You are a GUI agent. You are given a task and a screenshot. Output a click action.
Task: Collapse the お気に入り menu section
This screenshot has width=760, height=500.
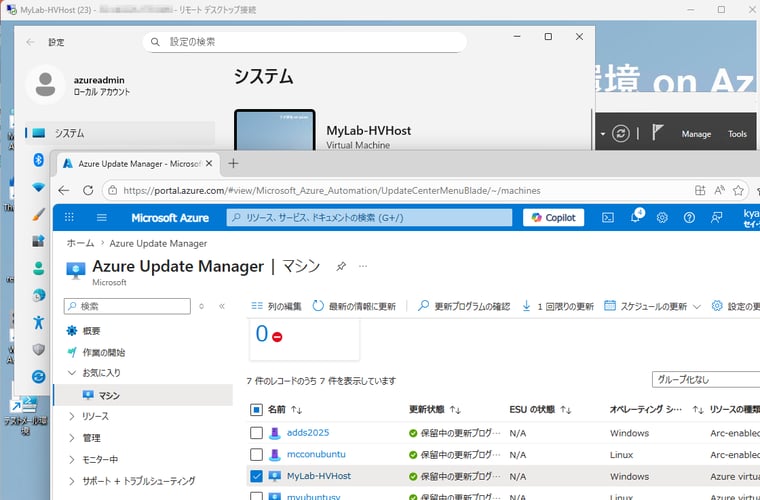72,373
